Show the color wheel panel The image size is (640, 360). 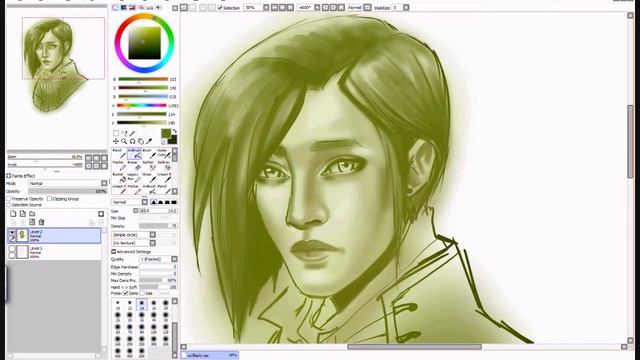tap(116, 7)
